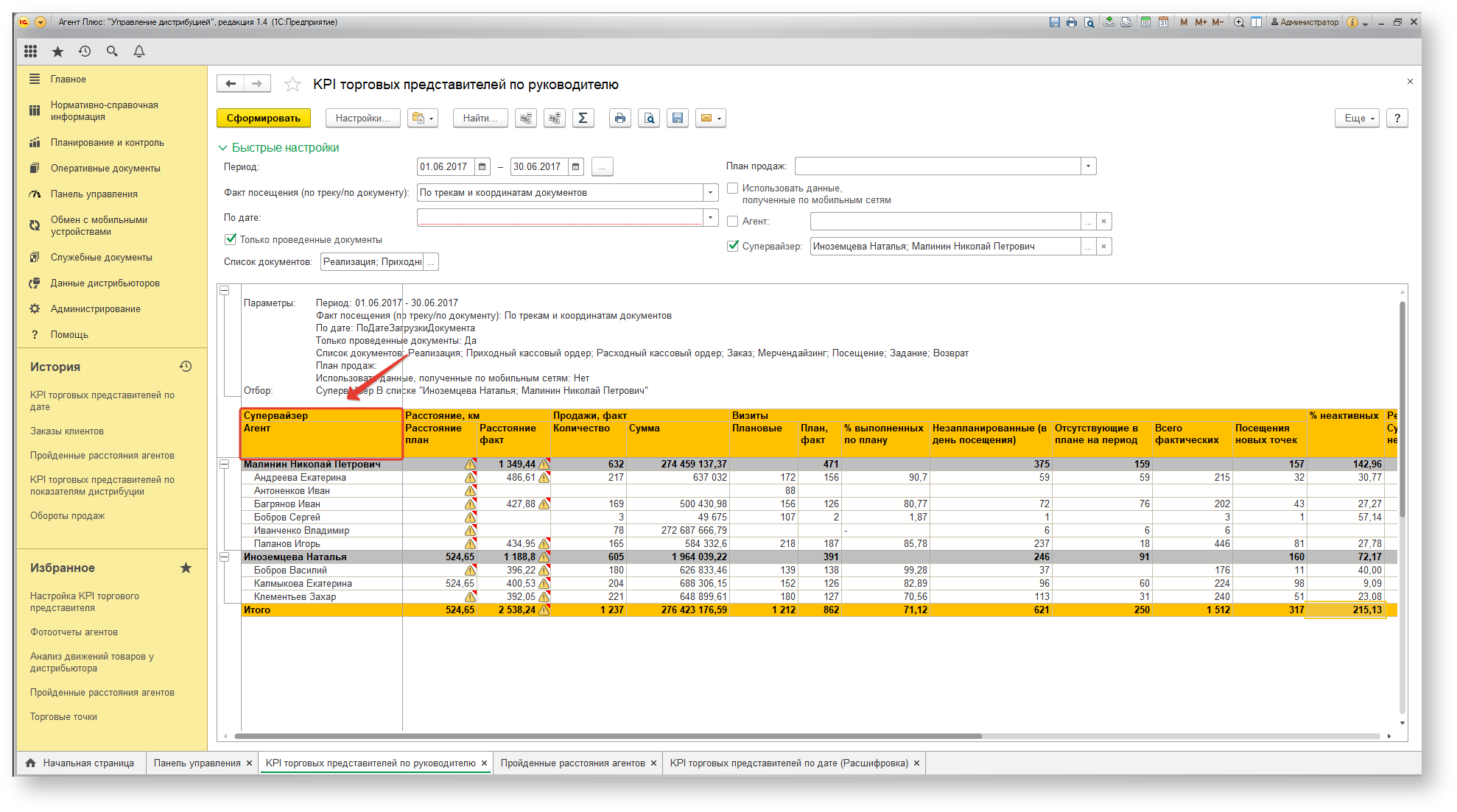Click the sigma sum icon
This screenshot has width=1457, height=812.
[583, 118]
